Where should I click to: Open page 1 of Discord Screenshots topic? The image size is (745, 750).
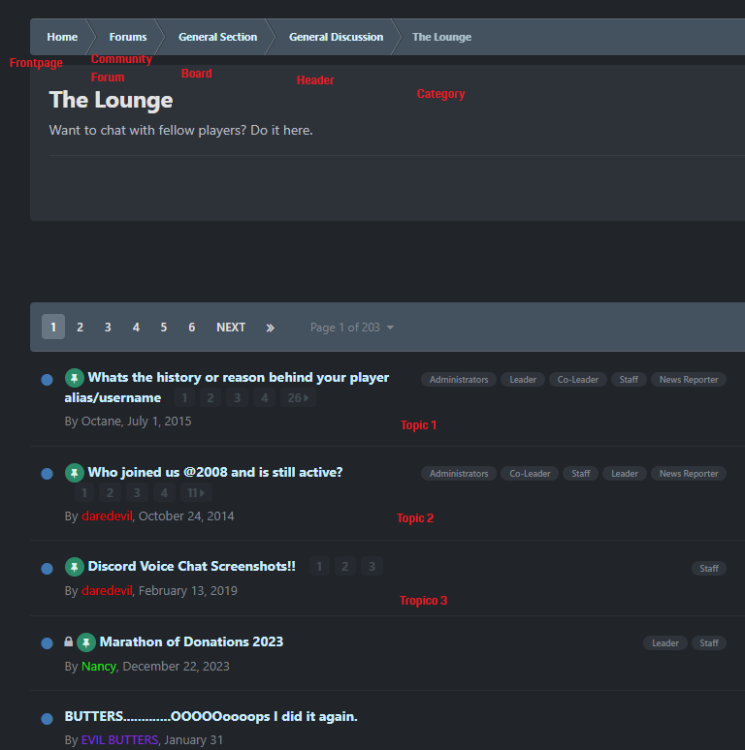pos(319,567)
